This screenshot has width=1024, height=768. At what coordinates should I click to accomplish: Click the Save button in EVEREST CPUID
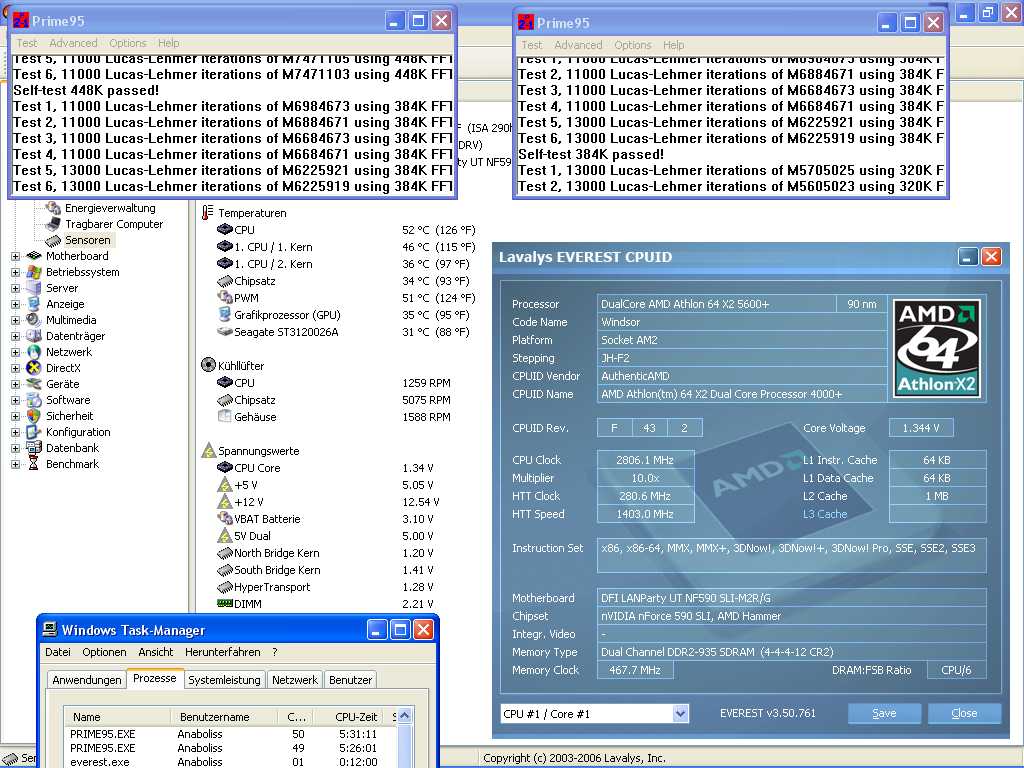[x=884, y=713]
